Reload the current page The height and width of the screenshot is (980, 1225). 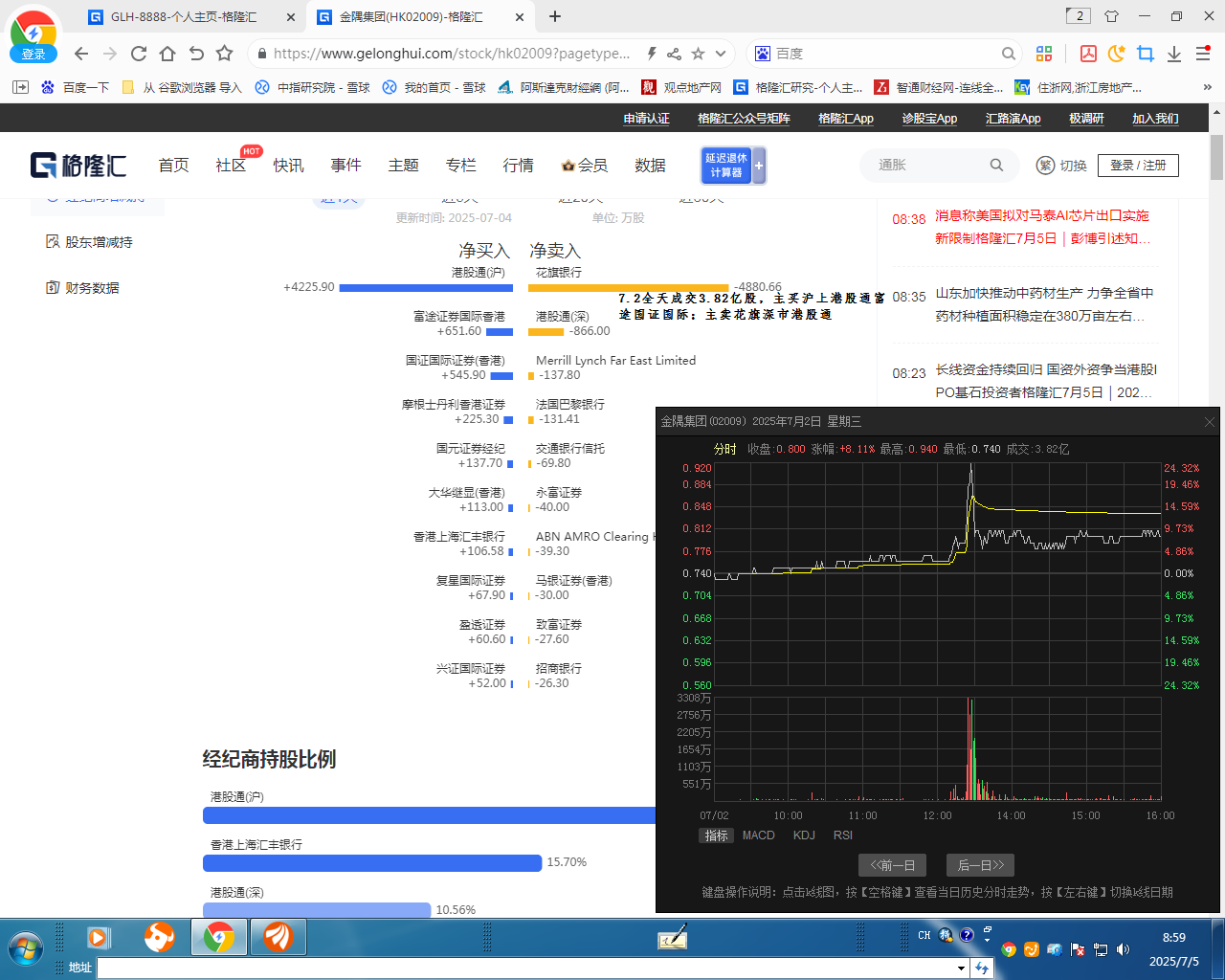139,54
